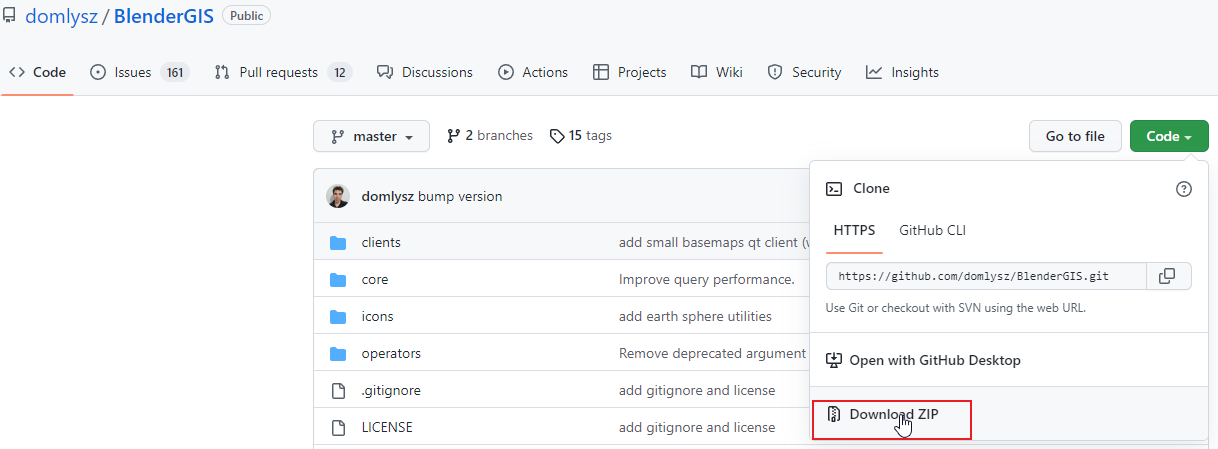Screen dimensions: 1218x449
Task: Click the tag icon beside 15 tags
Action: coord(557,136)
